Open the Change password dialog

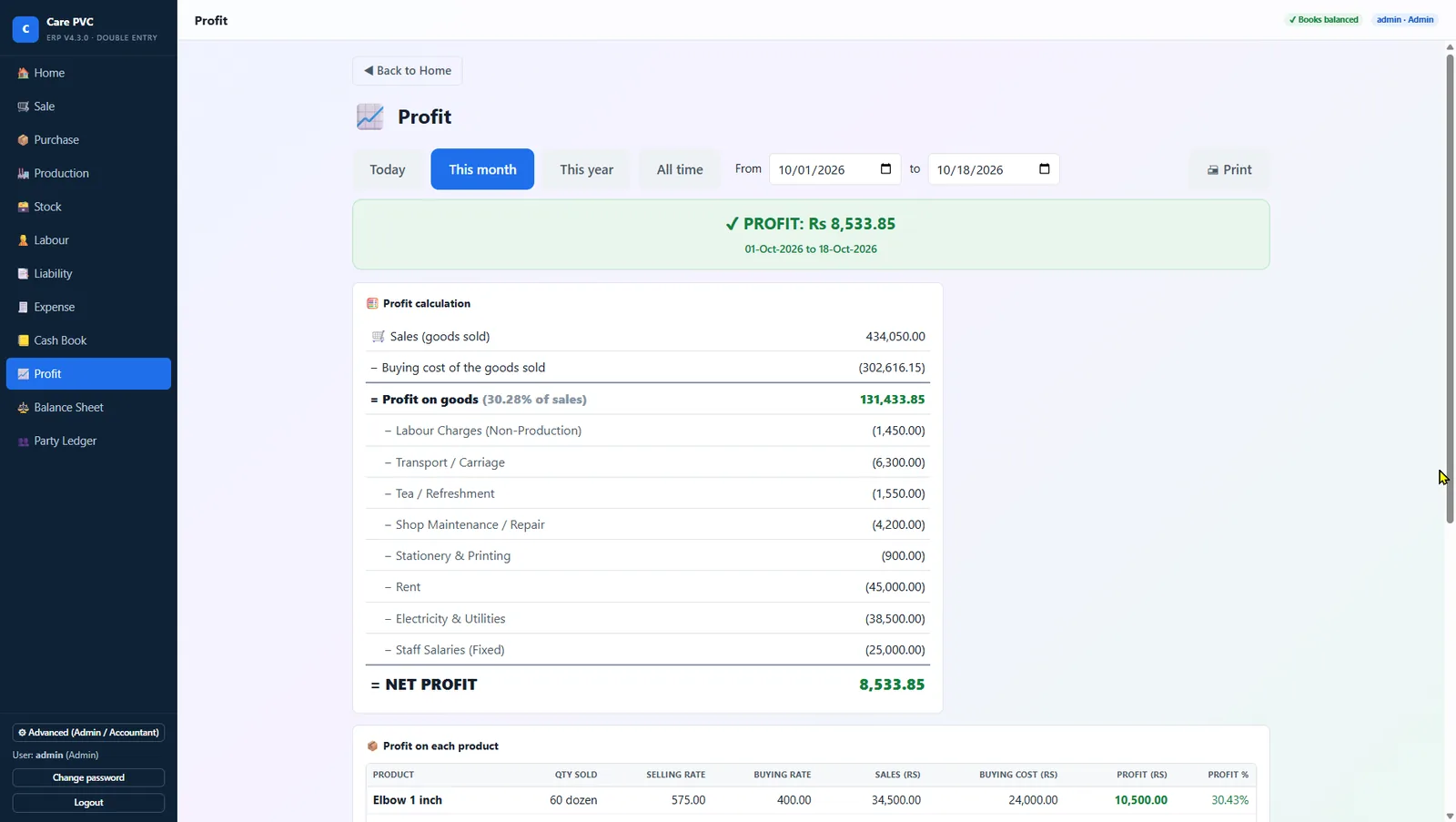point(88,777)
